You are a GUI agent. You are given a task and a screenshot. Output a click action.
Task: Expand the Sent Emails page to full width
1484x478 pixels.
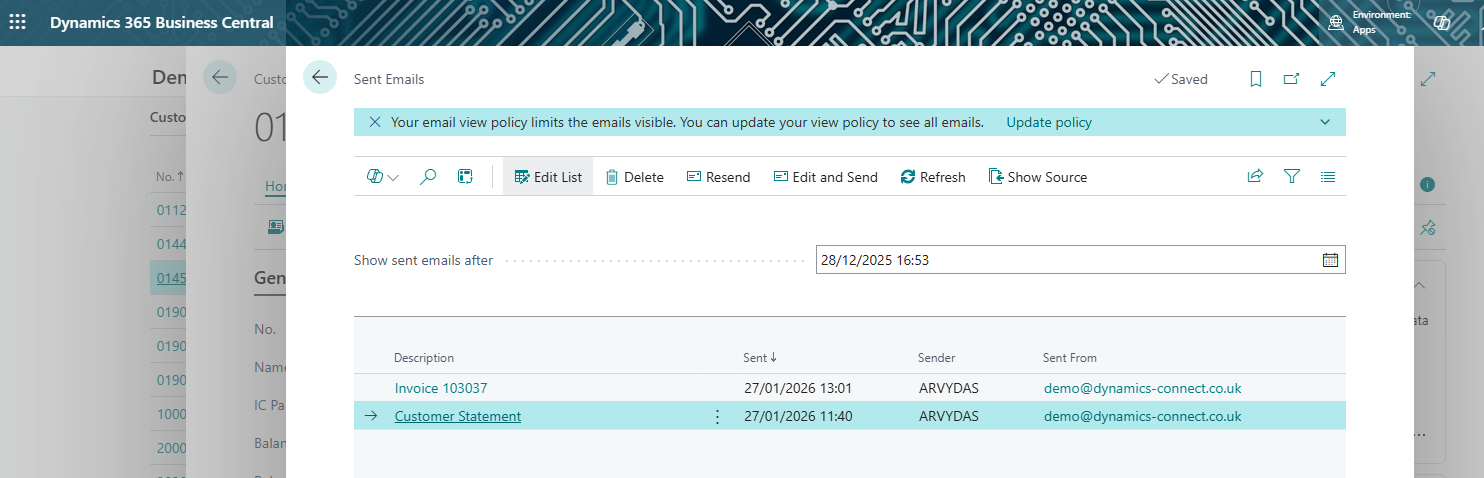click(x=1328, y=79)
